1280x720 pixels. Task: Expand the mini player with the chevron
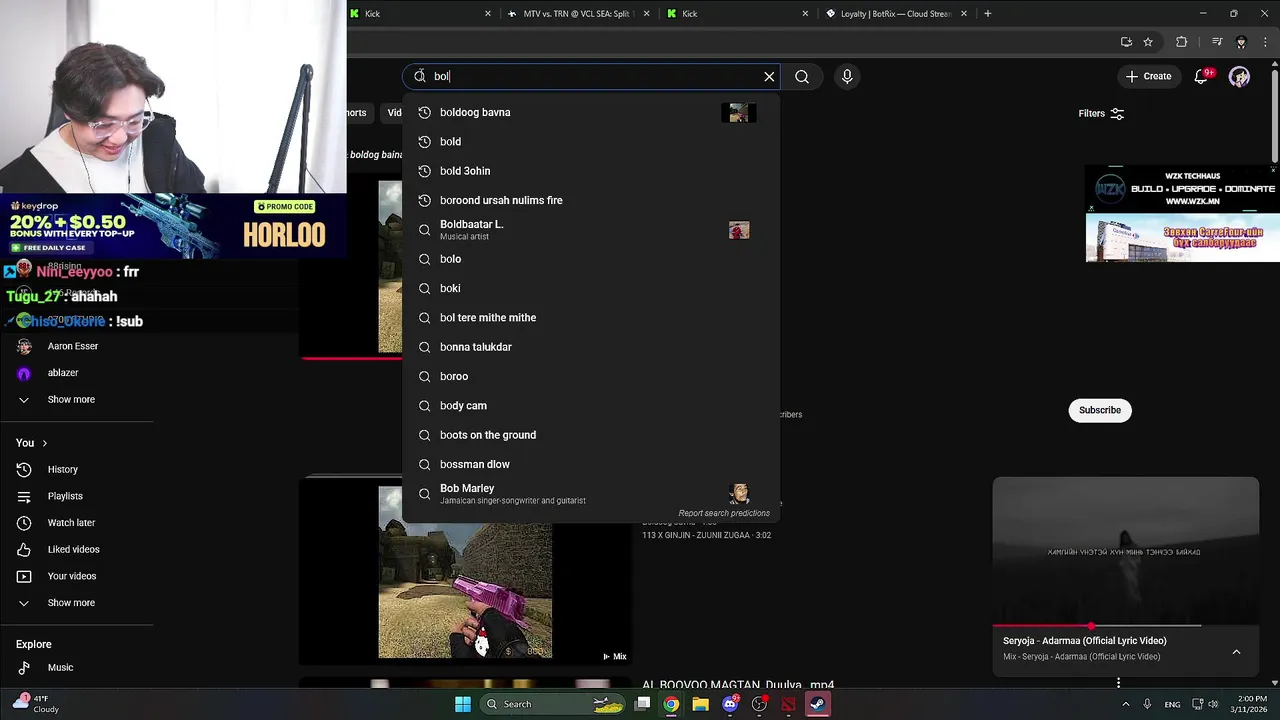click(1236, 651)
